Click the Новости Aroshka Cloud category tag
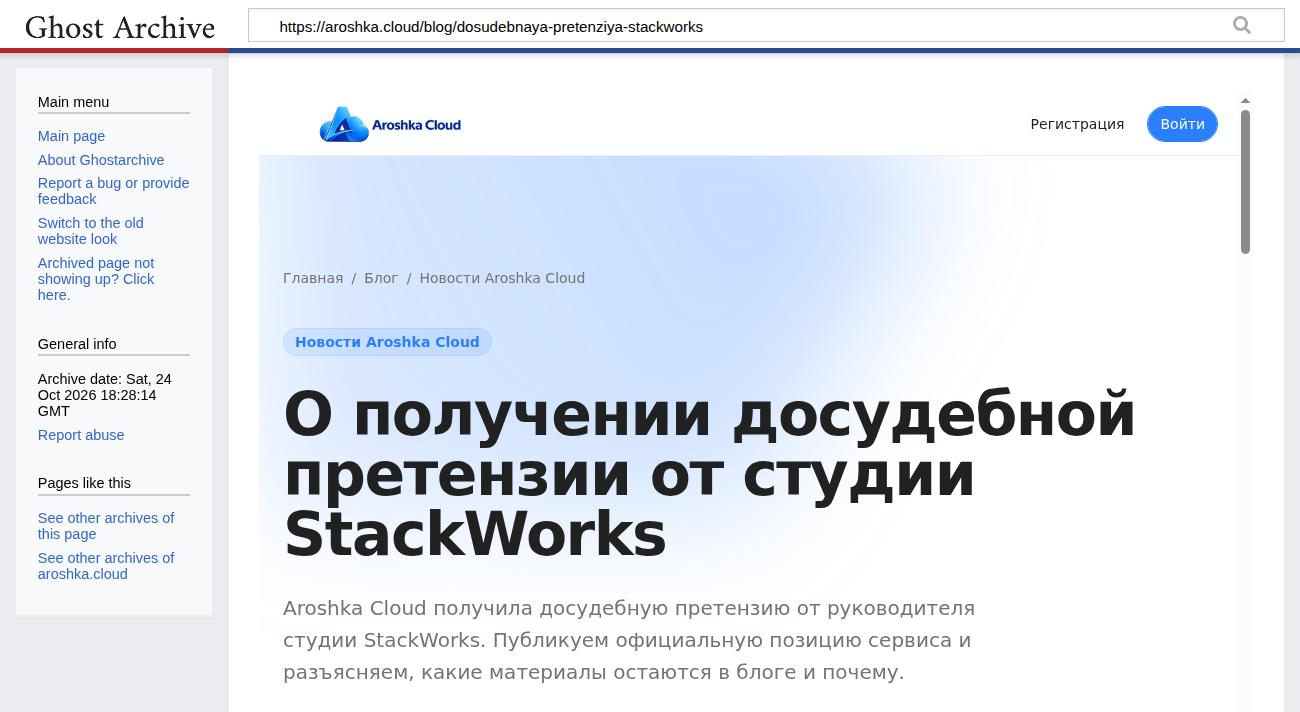Screen dimensions: 1300x712 pyautogui.click(x=387, y=342)
